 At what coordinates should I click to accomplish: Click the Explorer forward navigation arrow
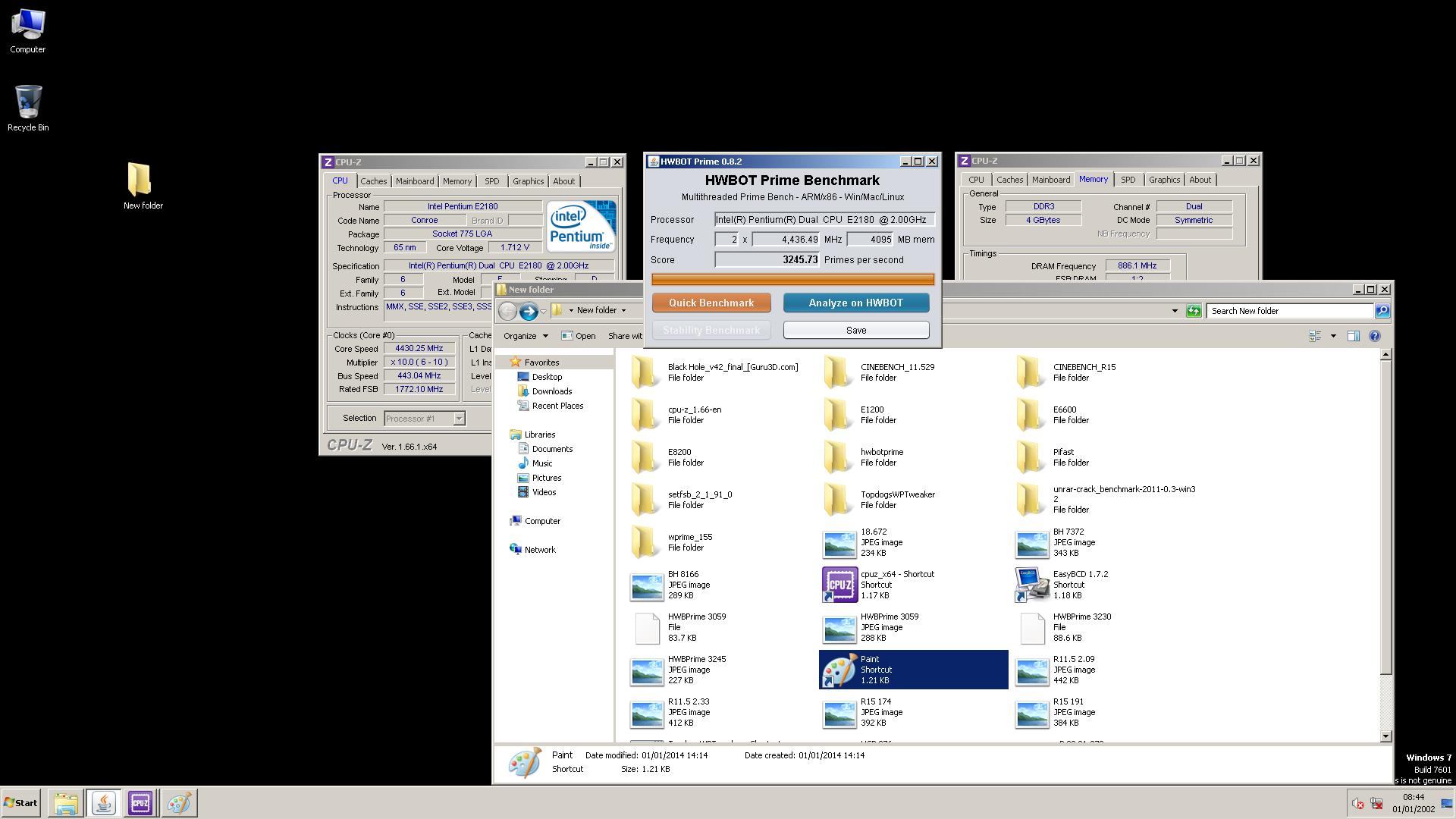[x=529, y=311]
